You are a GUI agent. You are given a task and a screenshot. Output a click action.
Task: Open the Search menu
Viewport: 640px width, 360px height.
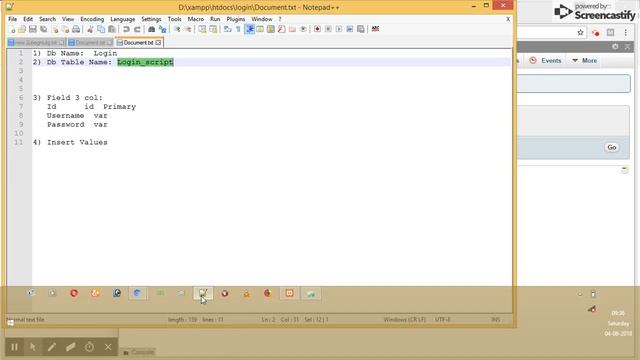coord(47,19)
